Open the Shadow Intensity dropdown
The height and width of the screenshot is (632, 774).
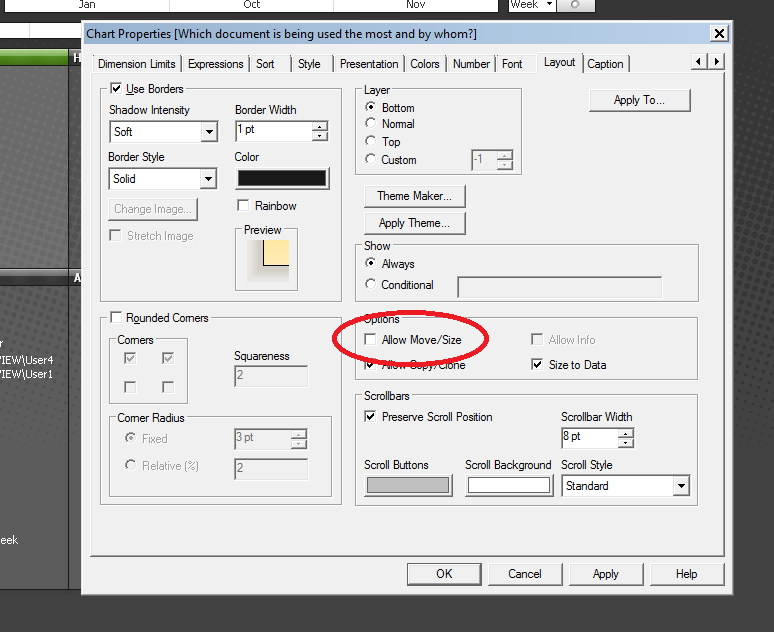209,132
